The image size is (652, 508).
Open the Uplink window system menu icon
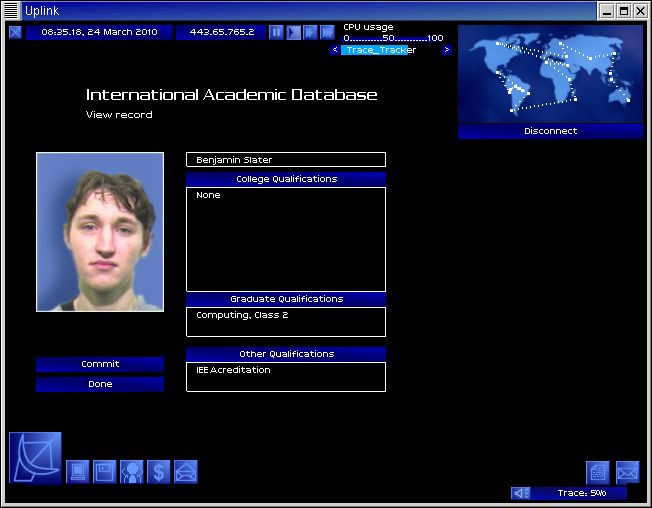11,11
